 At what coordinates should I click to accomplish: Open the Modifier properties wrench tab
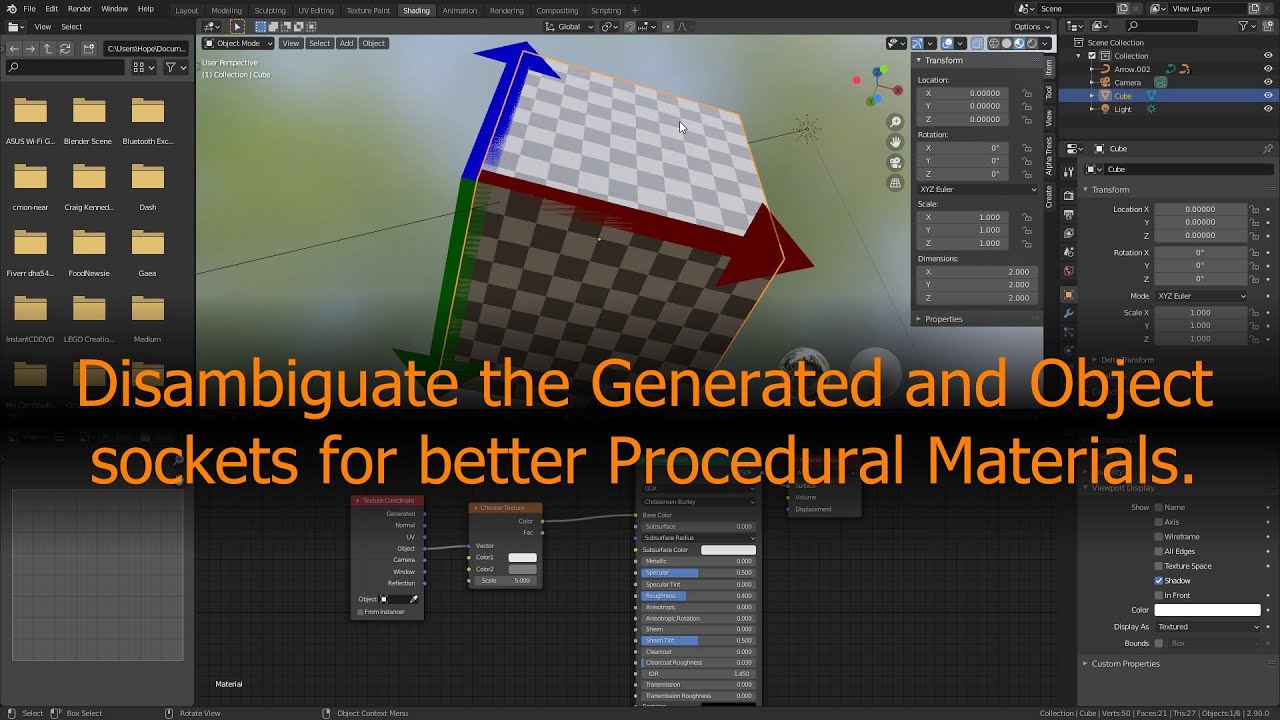[1068, 314]
